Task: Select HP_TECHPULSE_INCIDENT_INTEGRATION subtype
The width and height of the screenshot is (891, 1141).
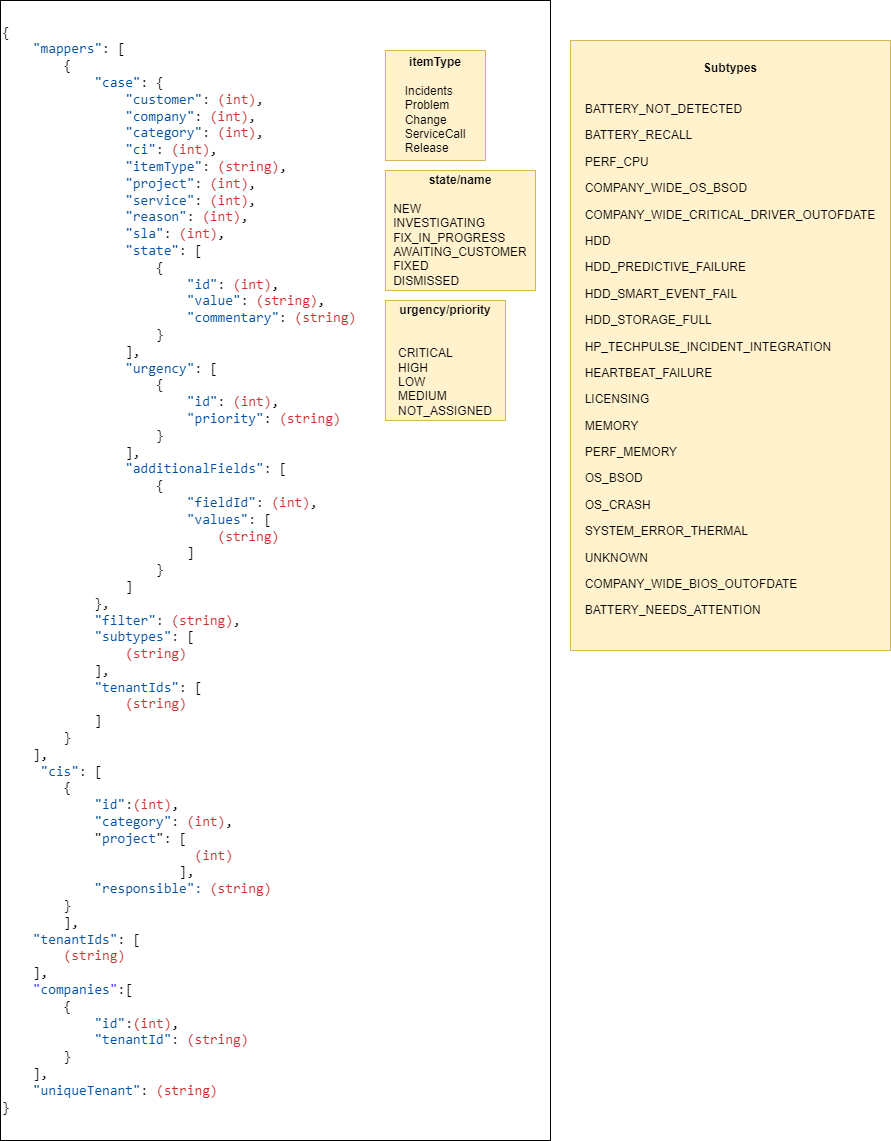Action: (708, 347)
